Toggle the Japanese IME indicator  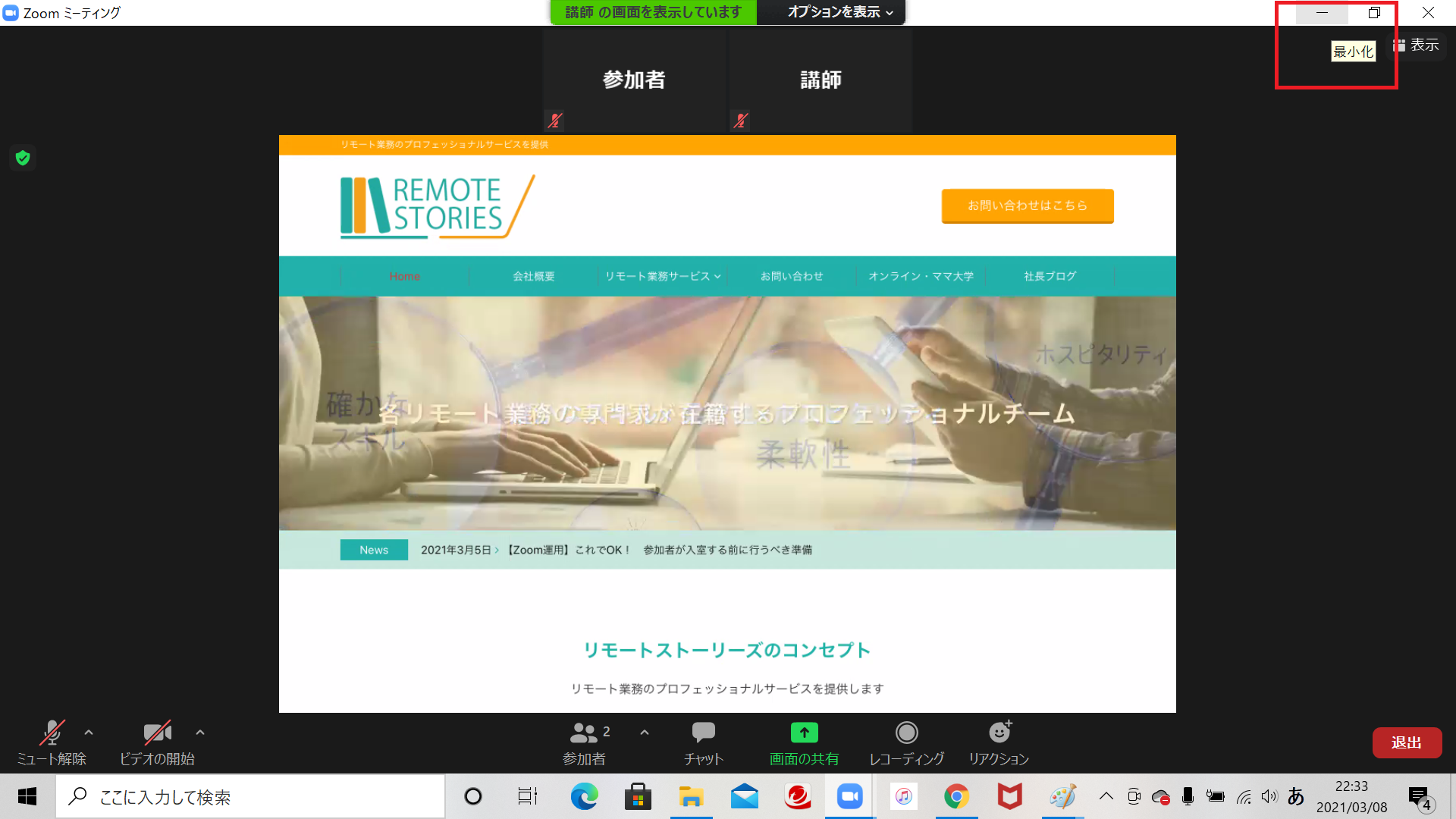click(1296, 796)
